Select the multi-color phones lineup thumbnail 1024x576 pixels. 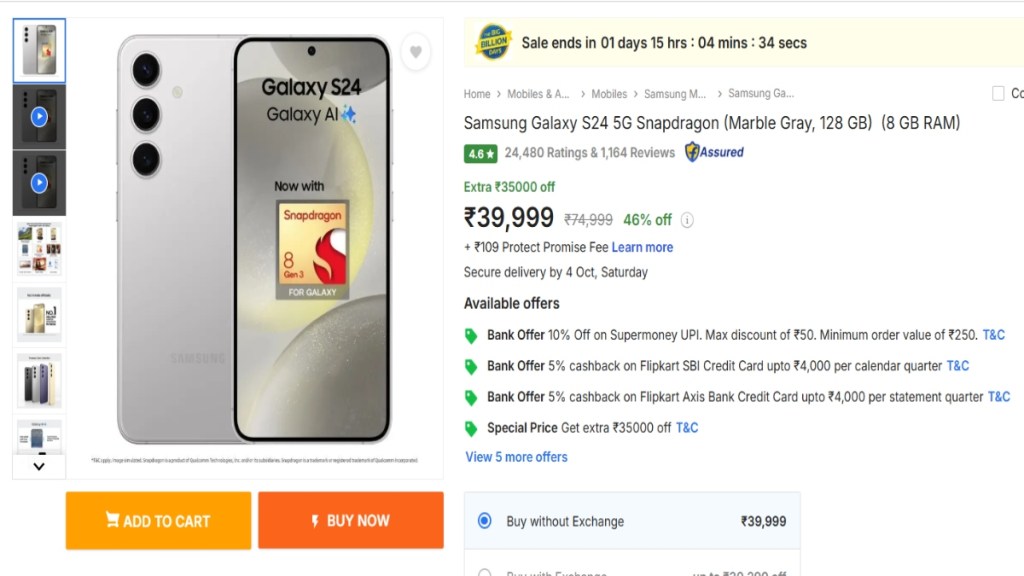(39, 381)
